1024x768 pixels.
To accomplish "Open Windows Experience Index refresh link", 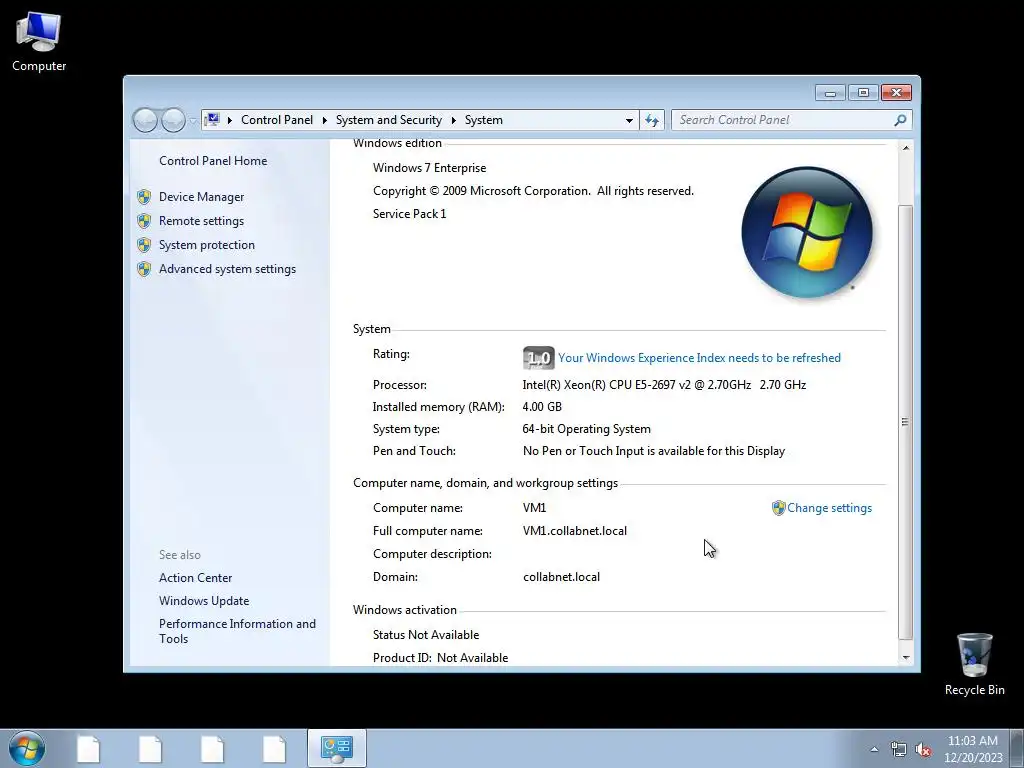I will [699, 358].
